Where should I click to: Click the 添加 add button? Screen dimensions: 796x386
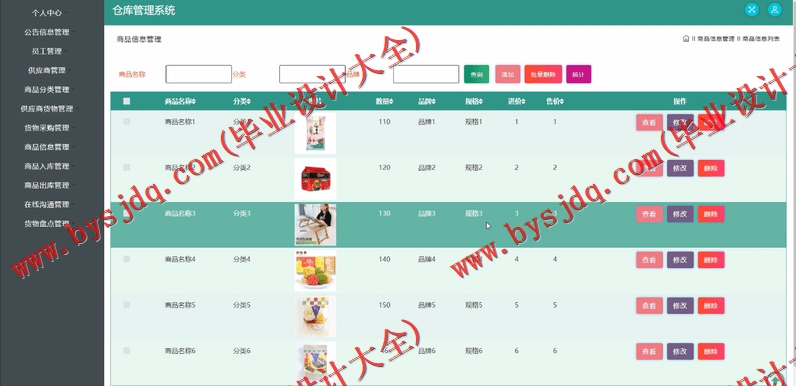[508, 74]
